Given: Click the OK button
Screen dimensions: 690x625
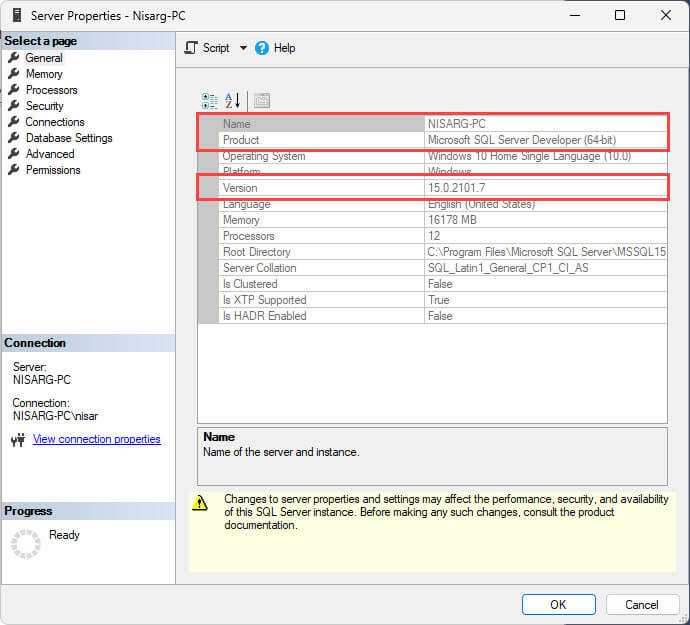Looking at the screenshot, I should [558, 604].
